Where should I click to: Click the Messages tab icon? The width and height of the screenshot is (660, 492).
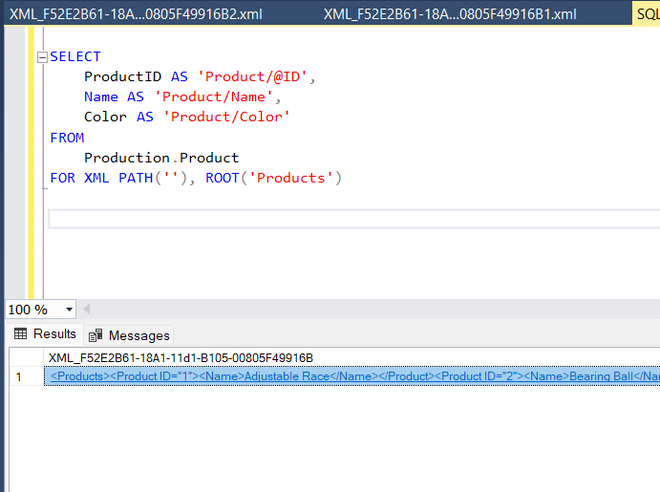(96, 335)
